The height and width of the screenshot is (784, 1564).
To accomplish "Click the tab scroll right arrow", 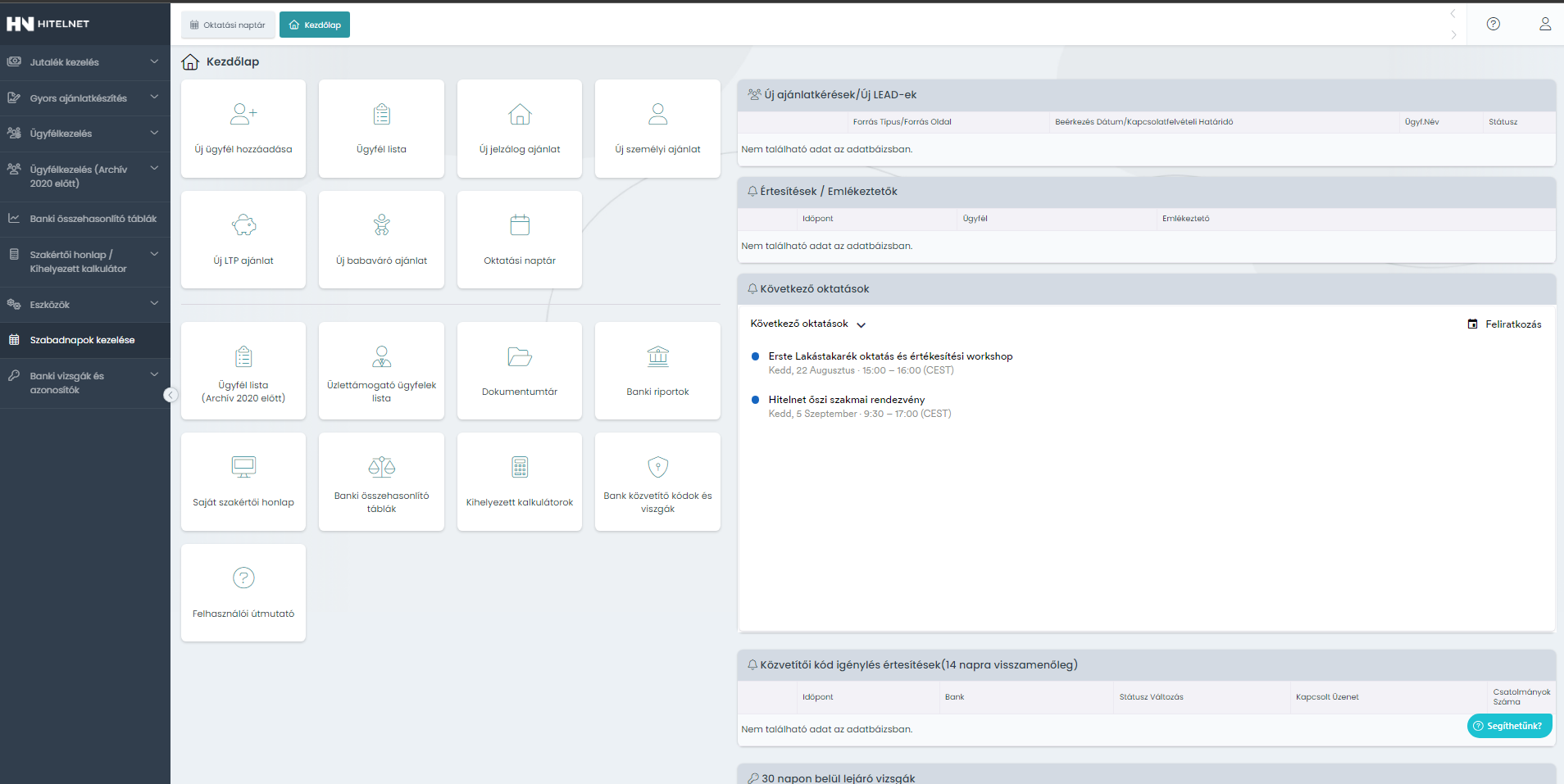I will pyautogui.click(x=1453, y=34).
